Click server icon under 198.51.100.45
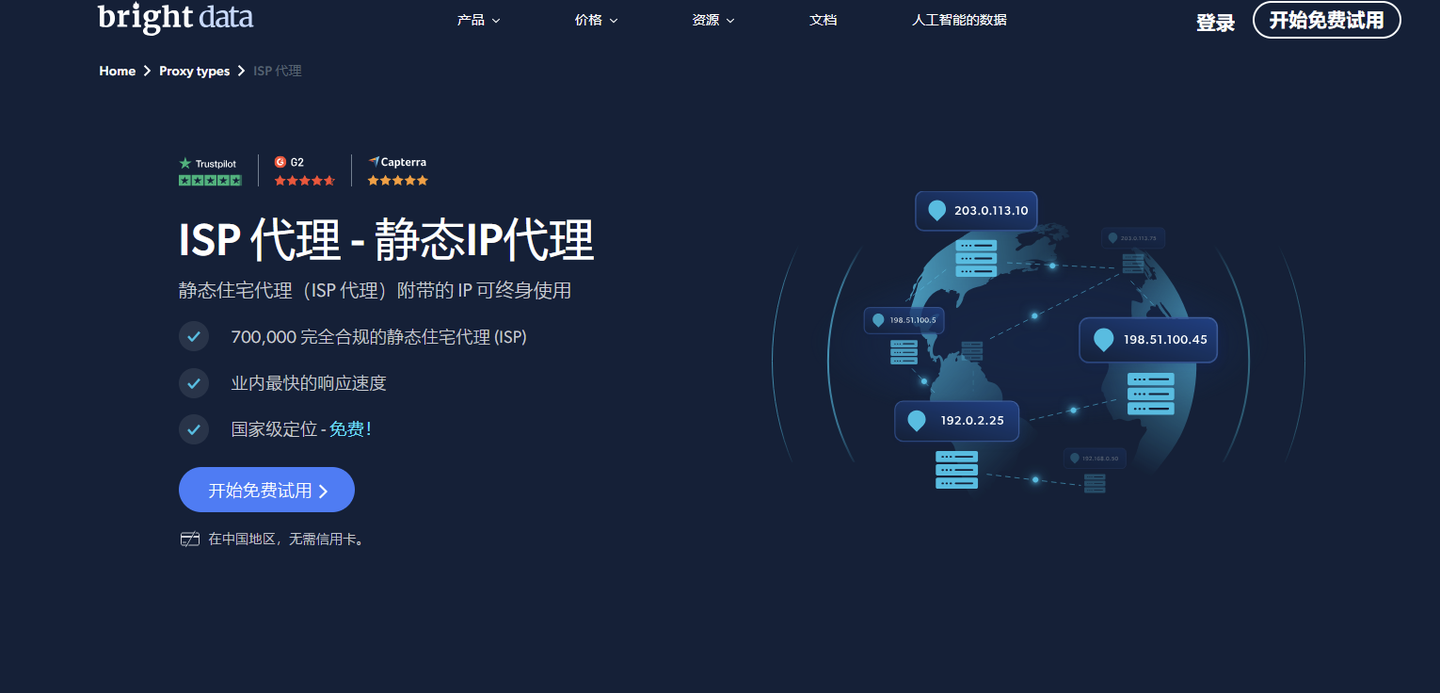The width and height of the screenshot is (1440, 693). click(1150, 393)
